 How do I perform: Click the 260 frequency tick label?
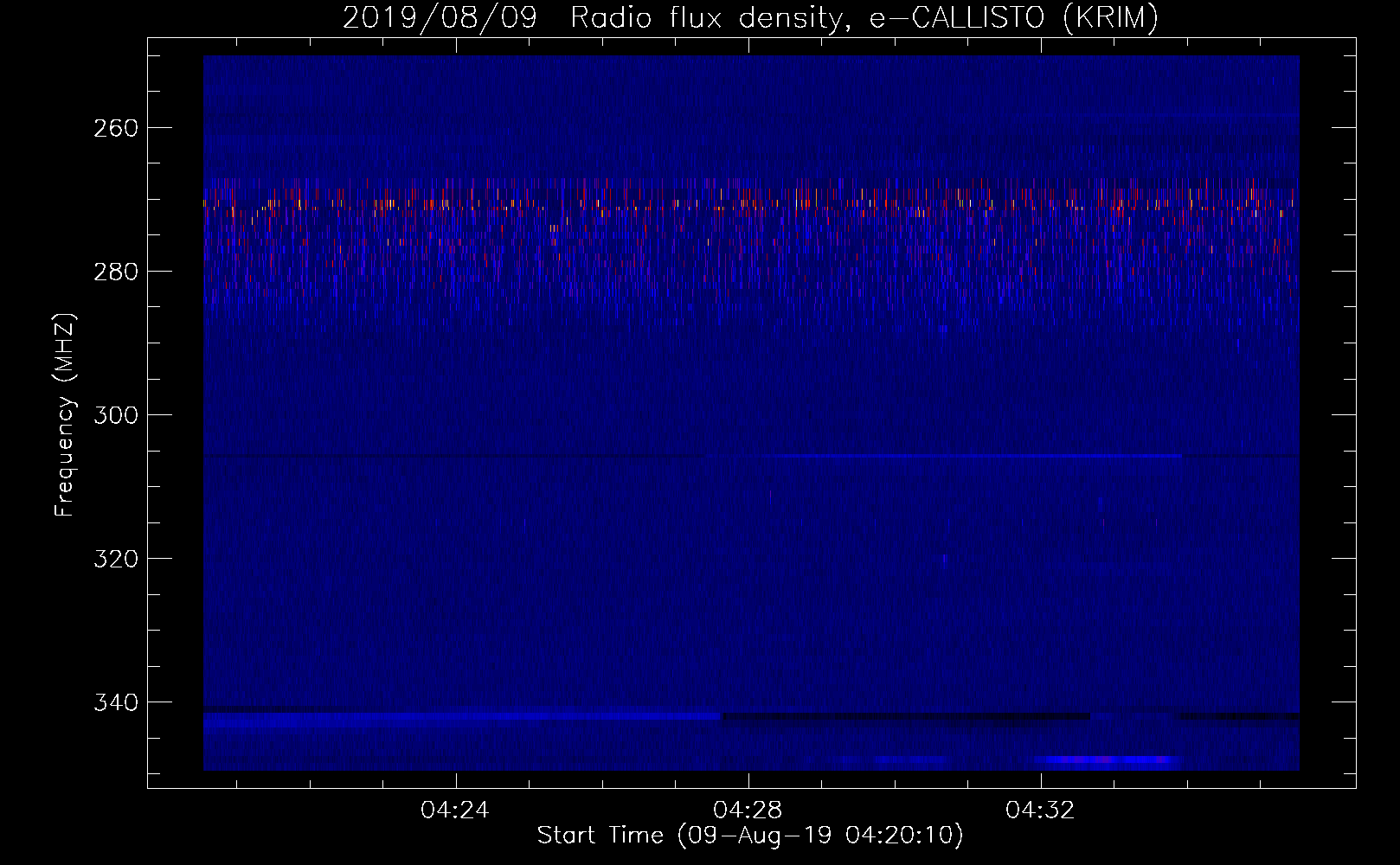click(x=115, y=128)
